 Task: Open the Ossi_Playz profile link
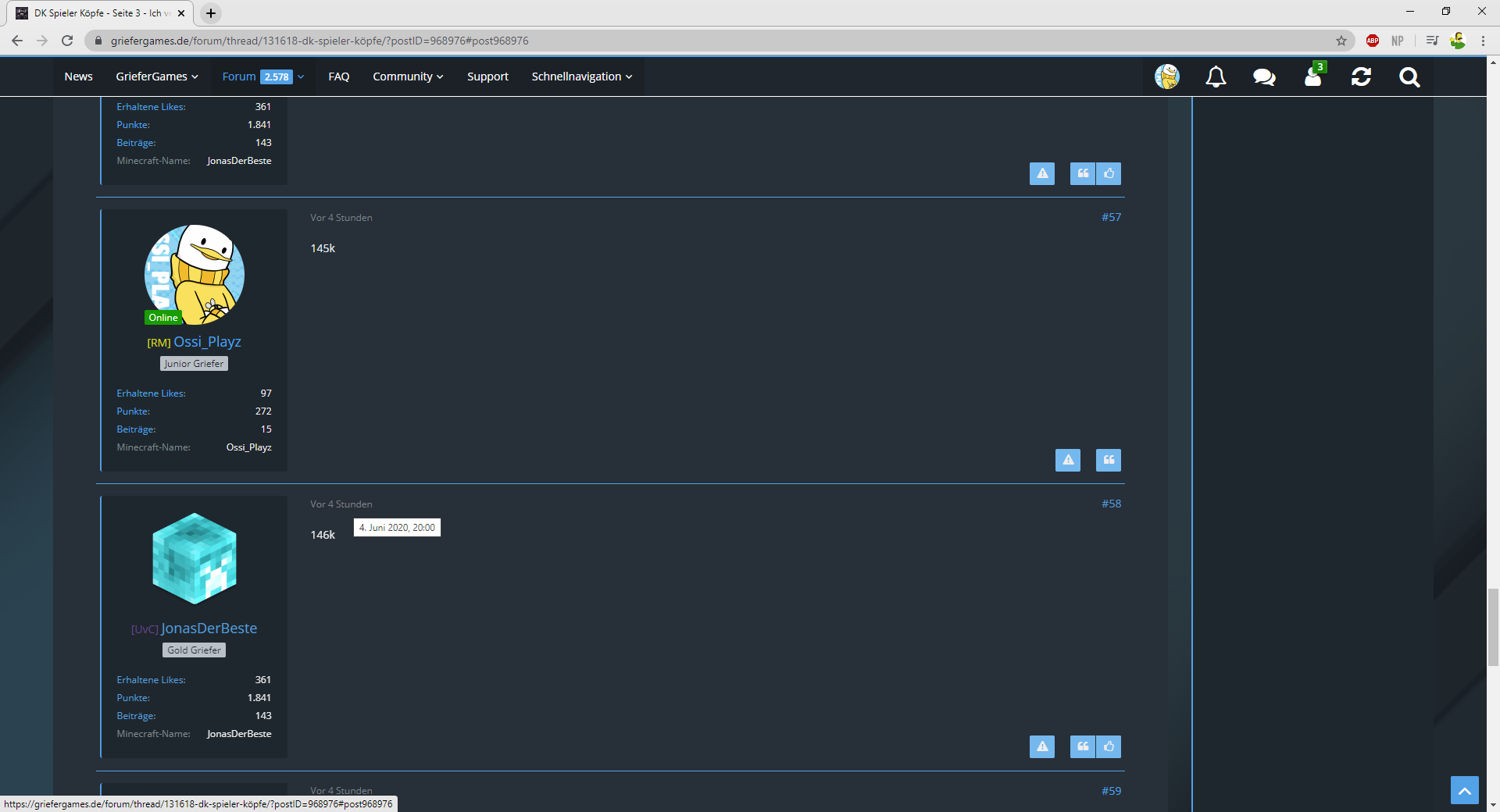click(207, 342)
